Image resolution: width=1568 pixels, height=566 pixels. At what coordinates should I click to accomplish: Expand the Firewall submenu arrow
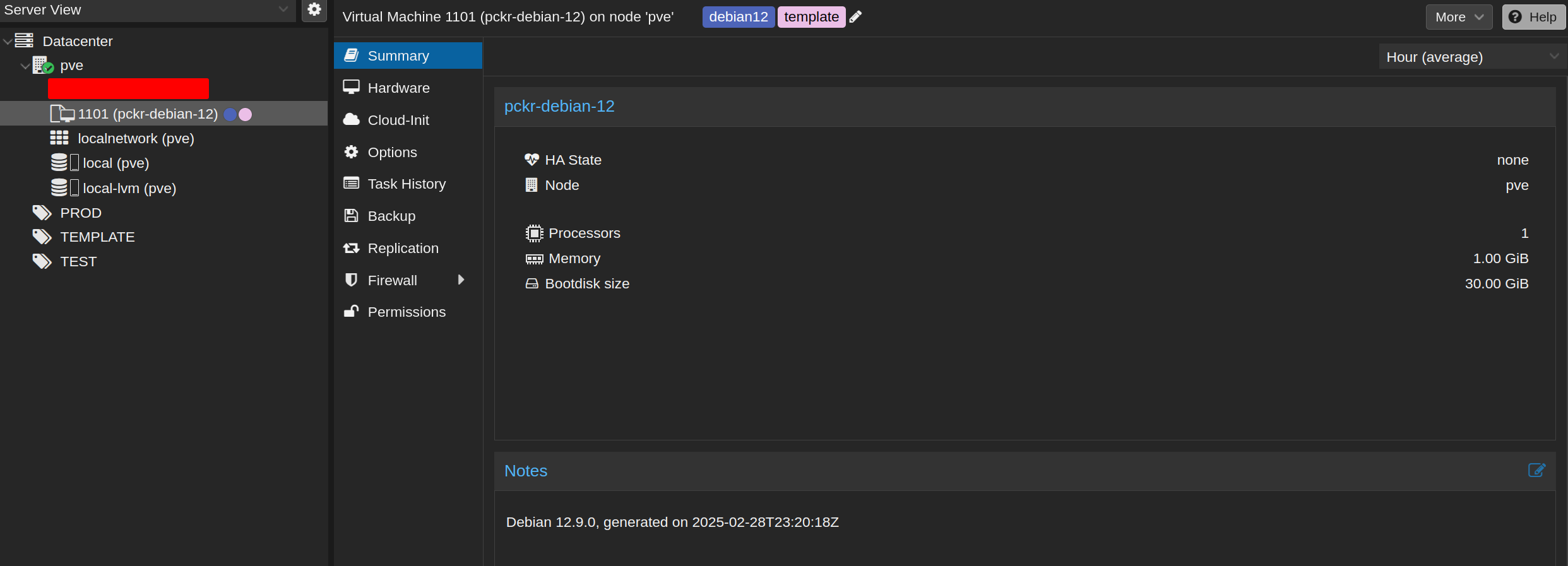(x=461, y=280)
